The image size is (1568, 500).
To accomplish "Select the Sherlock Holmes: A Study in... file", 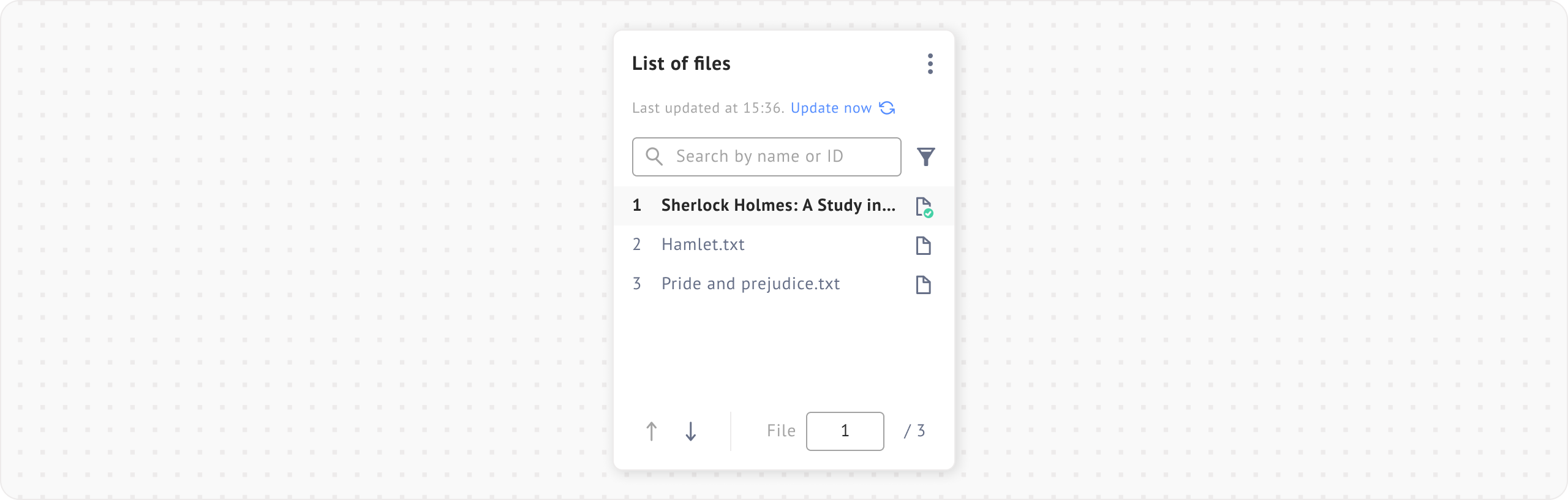I will 778,206.
